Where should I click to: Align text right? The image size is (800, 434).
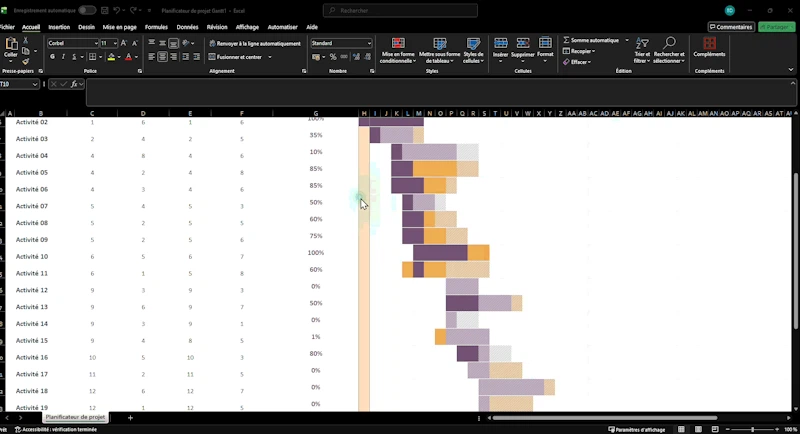point(173,57)
